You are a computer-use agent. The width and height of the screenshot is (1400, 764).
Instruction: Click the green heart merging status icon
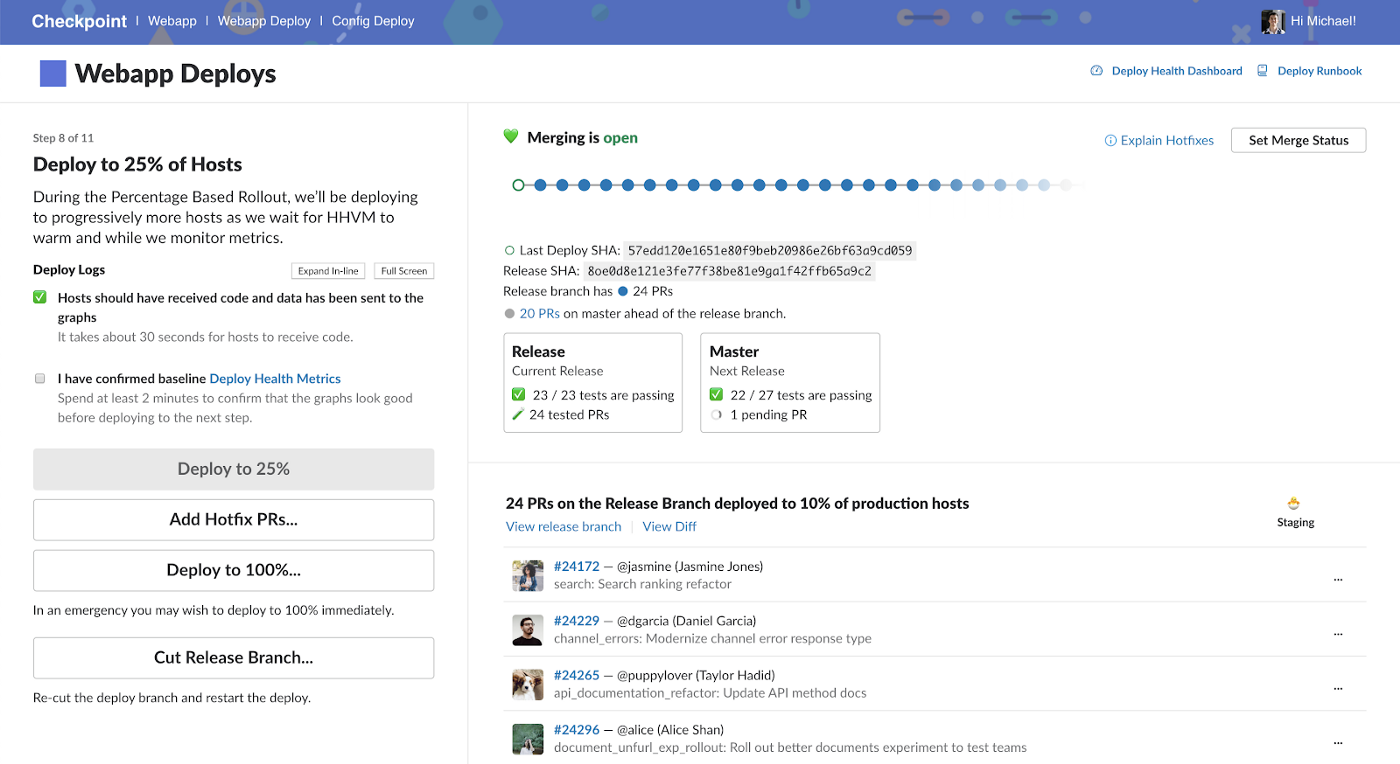click(511, 137)
